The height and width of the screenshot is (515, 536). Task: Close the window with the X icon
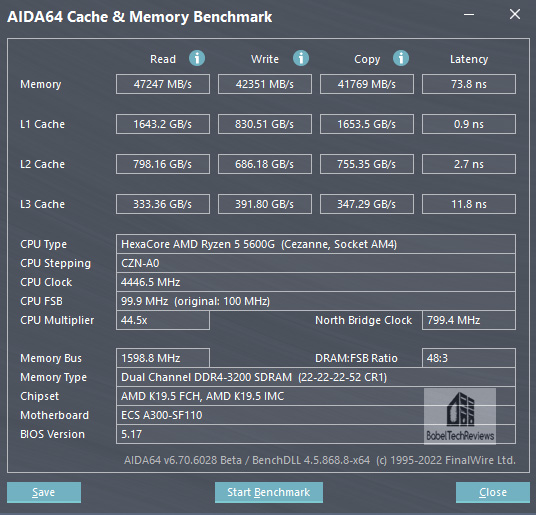pyautogui.click(x=514, y=14)
